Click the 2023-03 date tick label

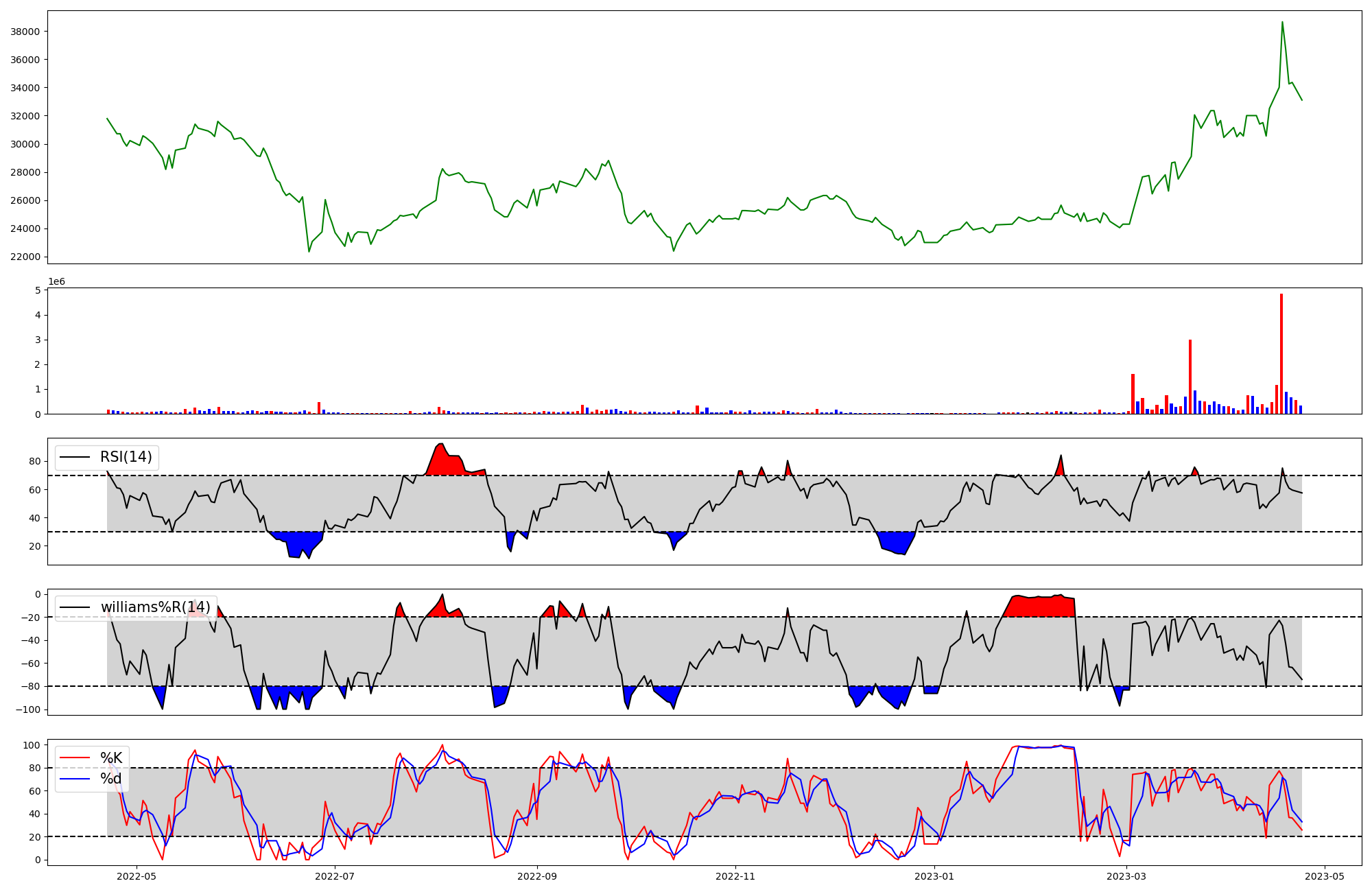tap(1126, 876)
